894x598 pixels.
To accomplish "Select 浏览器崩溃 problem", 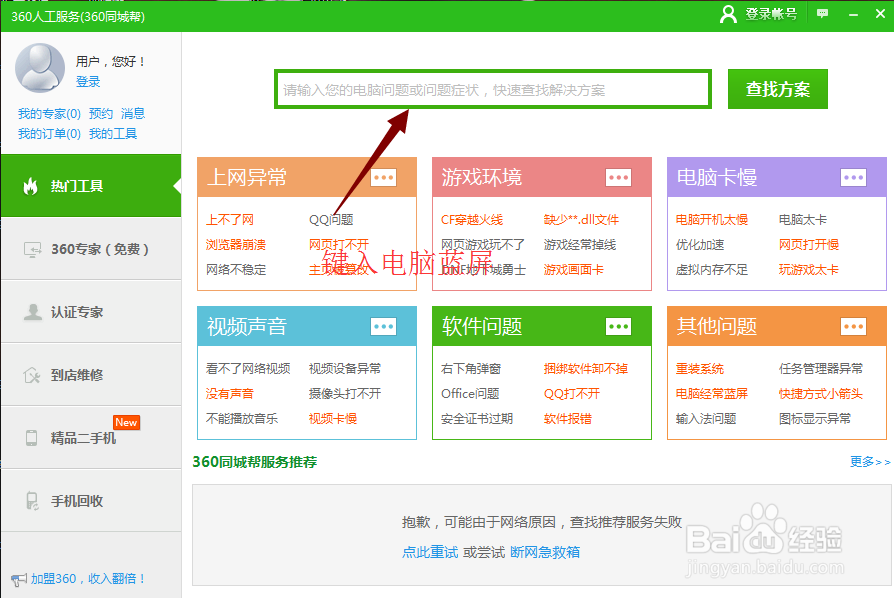I will coord(236,245).
